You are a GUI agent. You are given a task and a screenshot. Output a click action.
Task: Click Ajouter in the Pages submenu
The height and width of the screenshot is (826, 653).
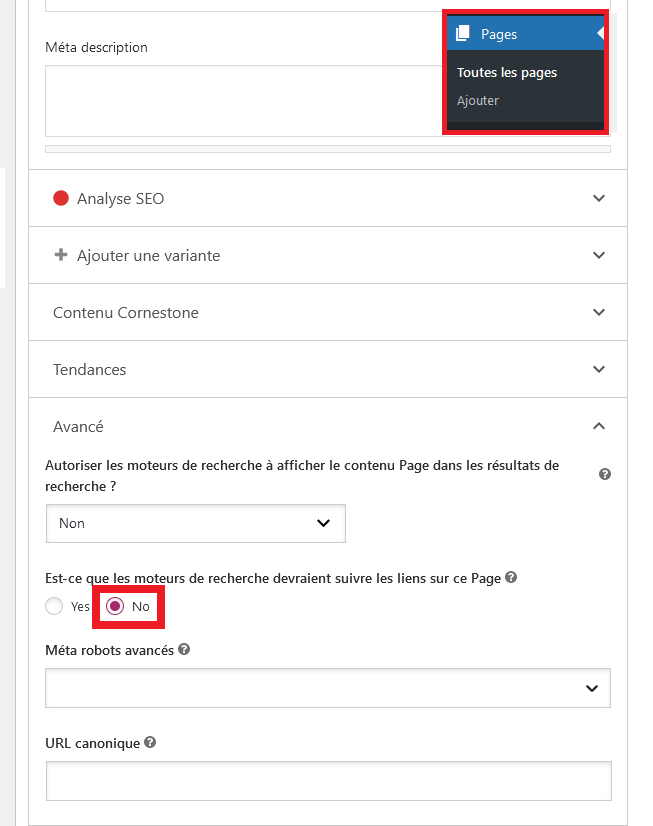tap(478, 100)
